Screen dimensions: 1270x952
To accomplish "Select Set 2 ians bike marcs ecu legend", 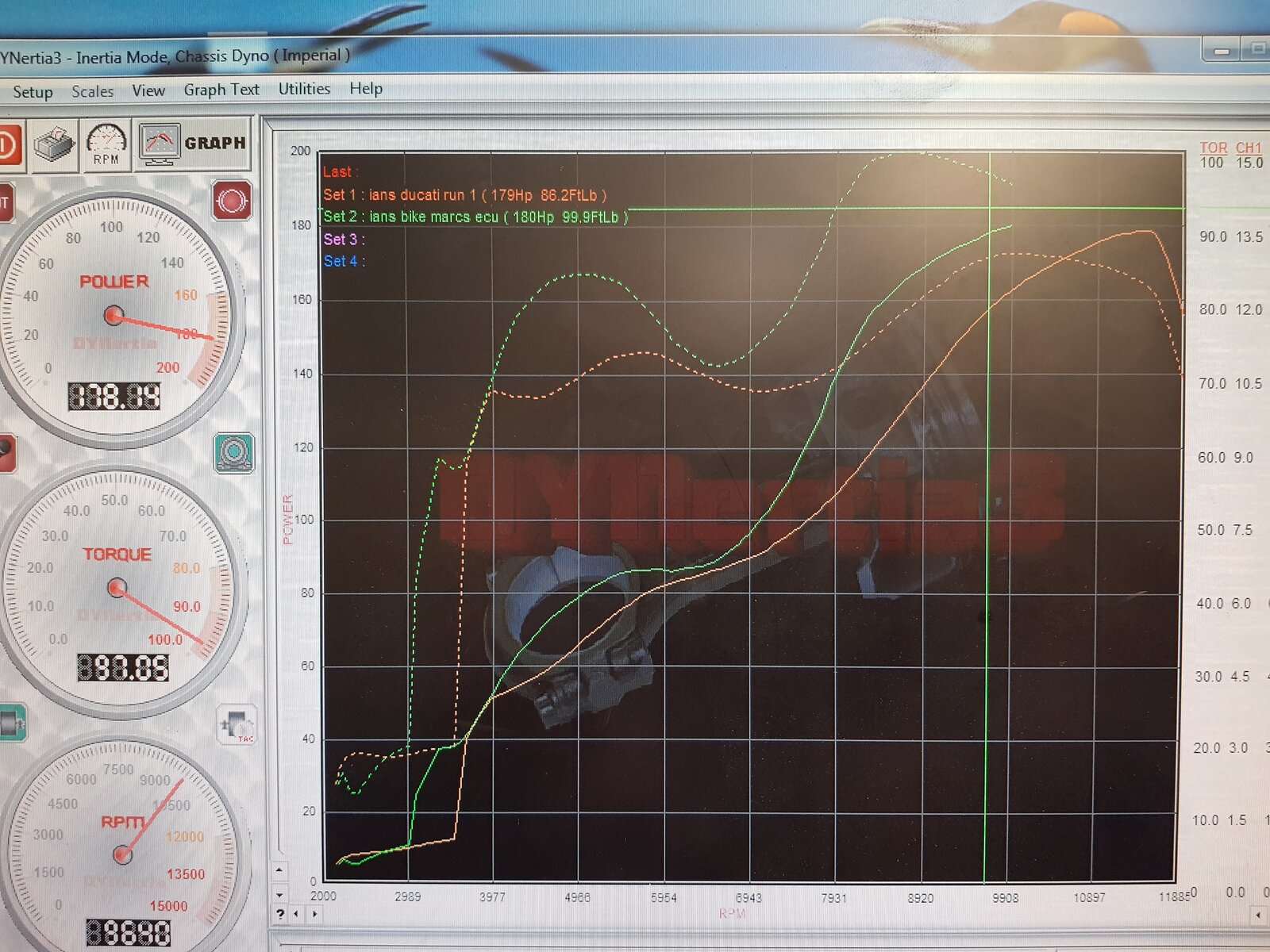I will 475,217.
